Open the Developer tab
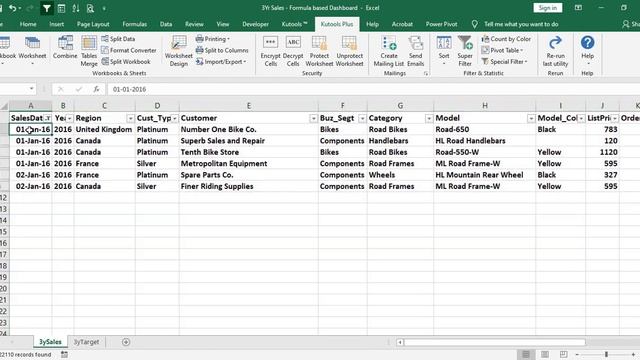Screen dimensions: 640x360 pos(255,24)
